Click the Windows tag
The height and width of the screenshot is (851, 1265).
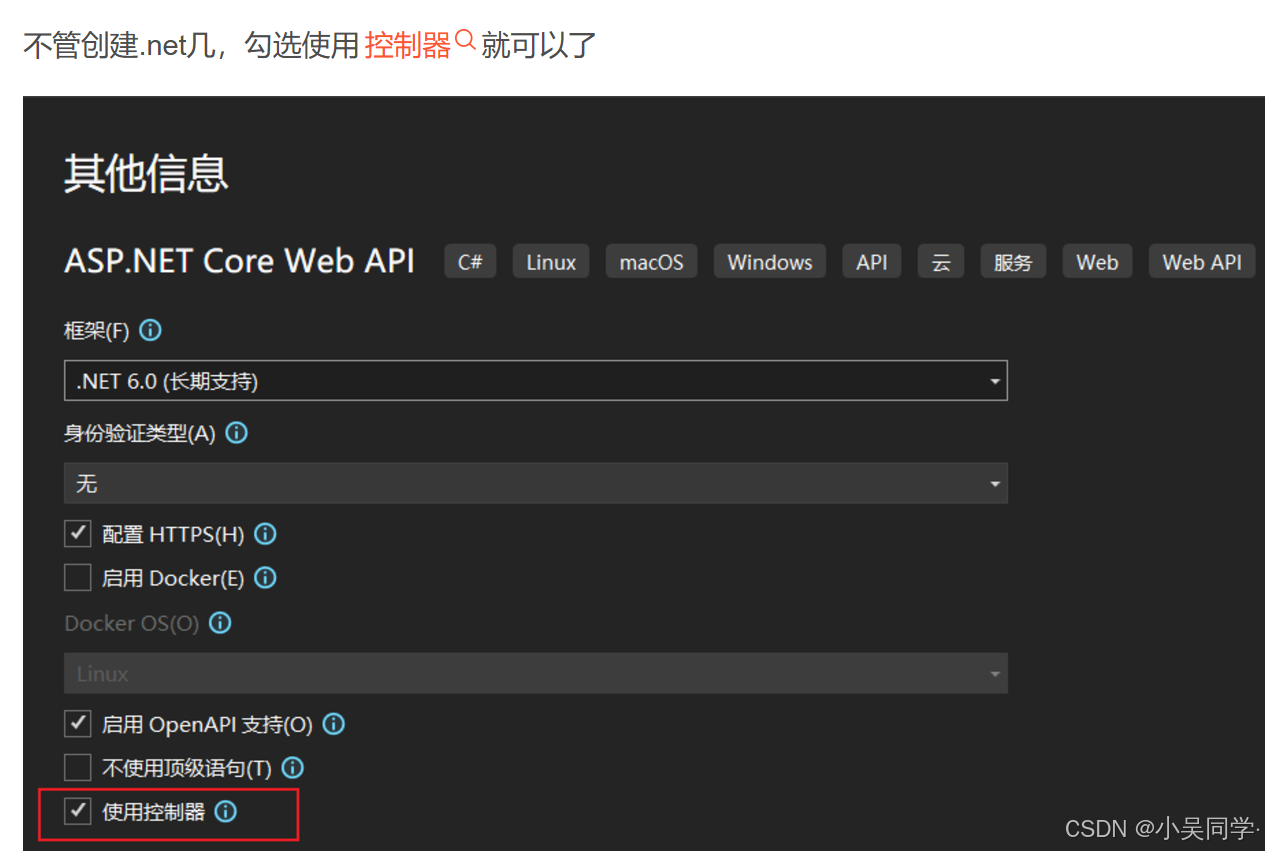pyautogui.click(x=770, y=262)
